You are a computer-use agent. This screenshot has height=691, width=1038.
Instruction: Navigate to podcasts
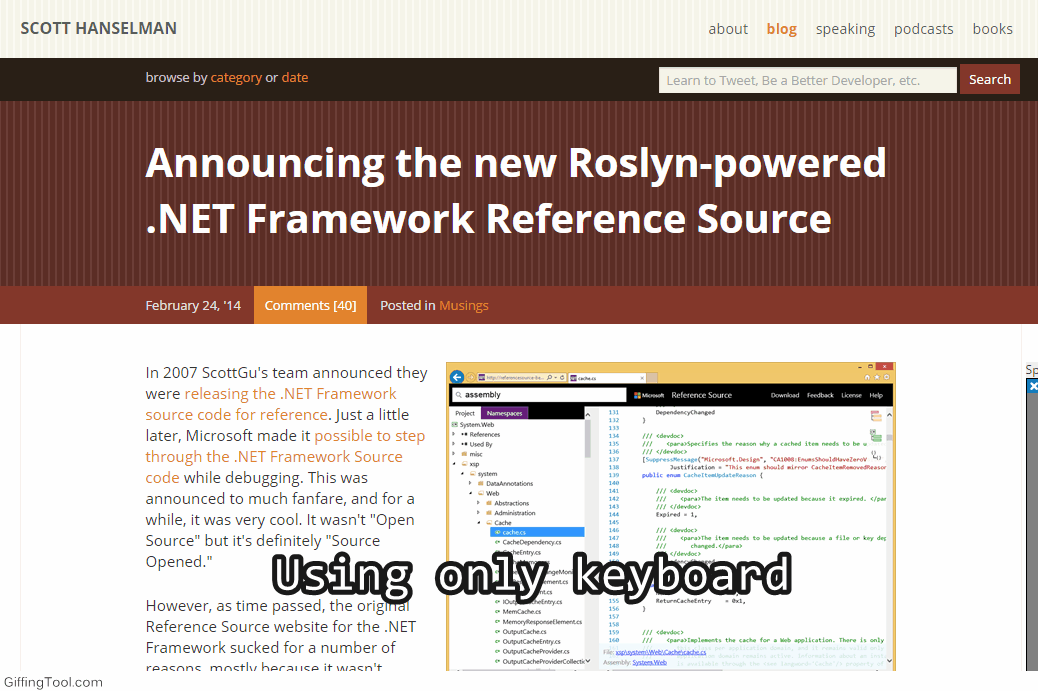pyautogui.click(x=923, y=29)
